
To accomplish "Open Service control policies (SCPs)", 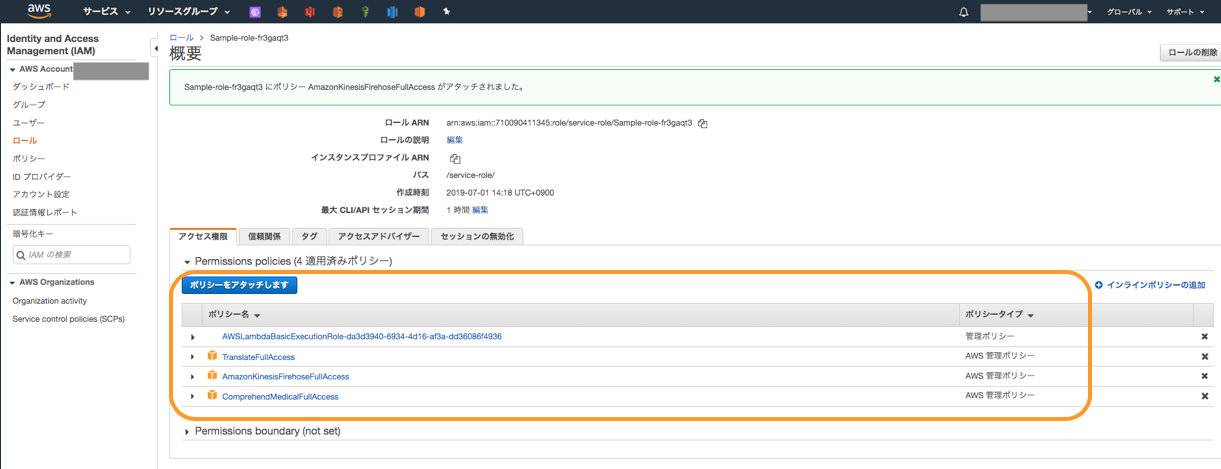I will (x=68, y=319).
